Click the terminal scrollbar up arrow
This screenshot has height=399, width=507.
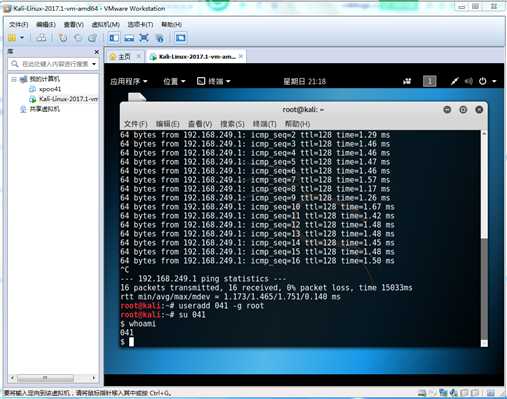[484, 134]
